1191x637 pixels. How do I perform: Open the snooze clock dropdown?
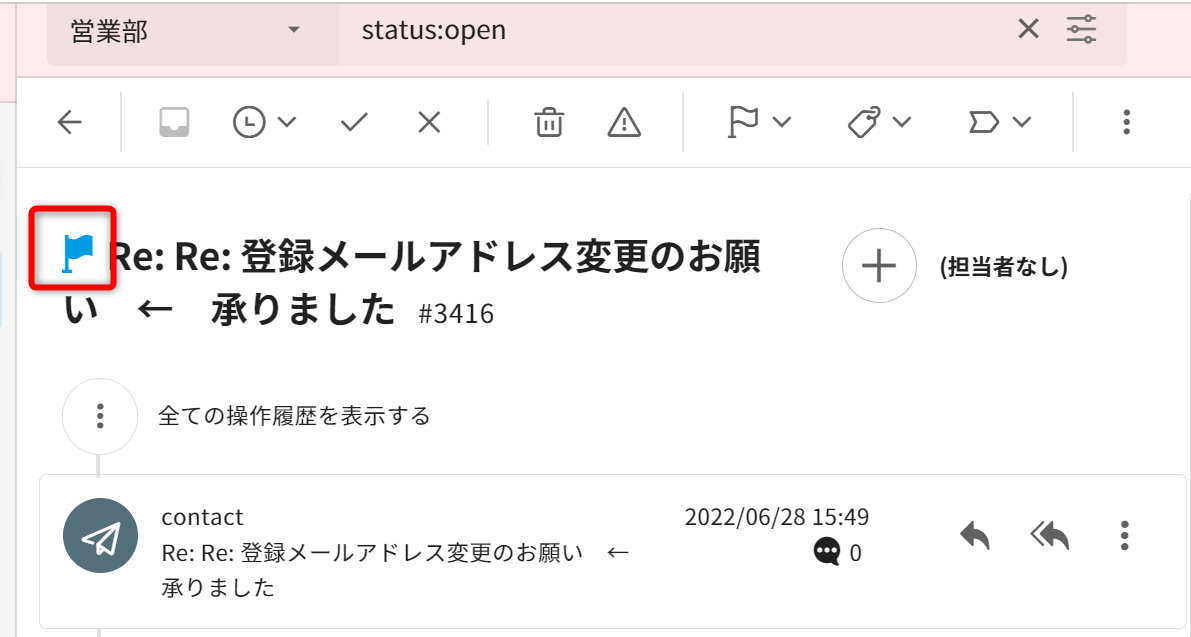click(x=264, y=123)
